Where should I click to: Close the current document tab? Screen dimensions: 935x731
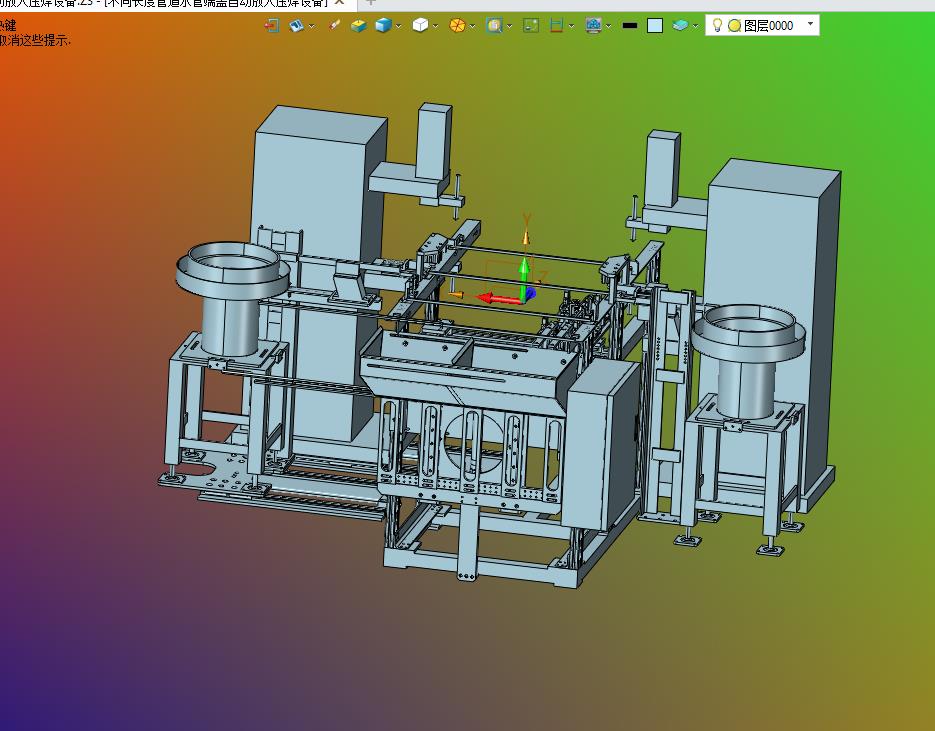[x=340, y=3]
